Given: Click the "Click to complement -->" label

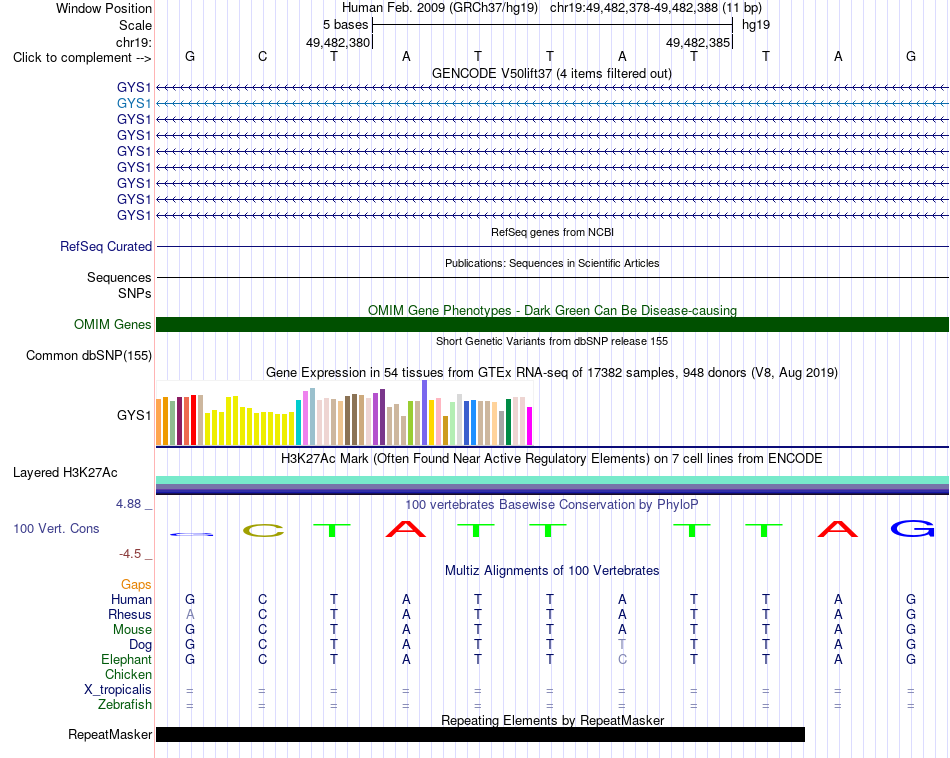Looking at the screenshot, I should (82, 58).
